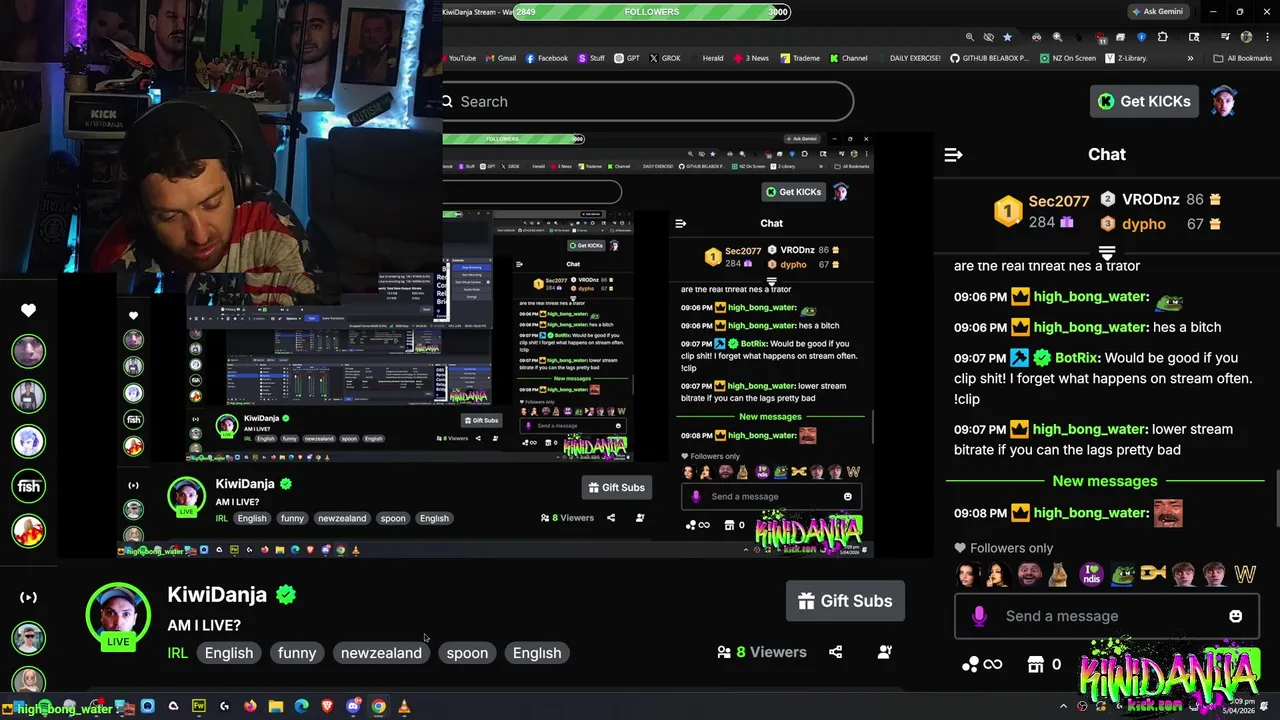Viewport: 1280px width, 720px height.
Task: Click dypho on the gift leaderboard
Action: click(x=1144, y=224)
